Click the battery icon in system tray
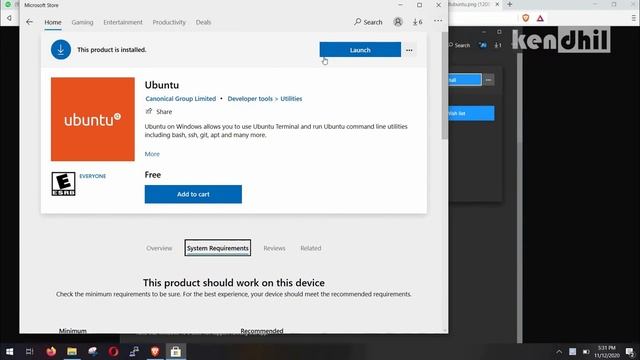 [x=586, y=352]
